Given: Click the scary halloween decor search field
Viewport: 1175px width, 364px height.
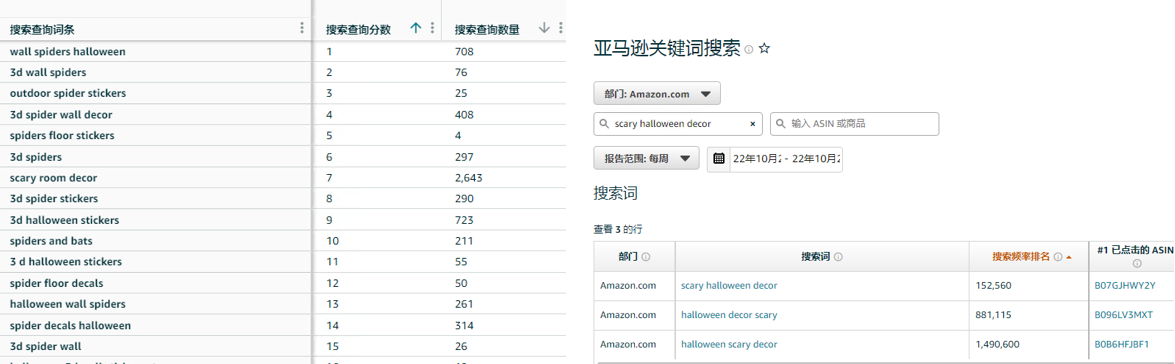Looking at the screenshot, I should (x=677, y=124).
